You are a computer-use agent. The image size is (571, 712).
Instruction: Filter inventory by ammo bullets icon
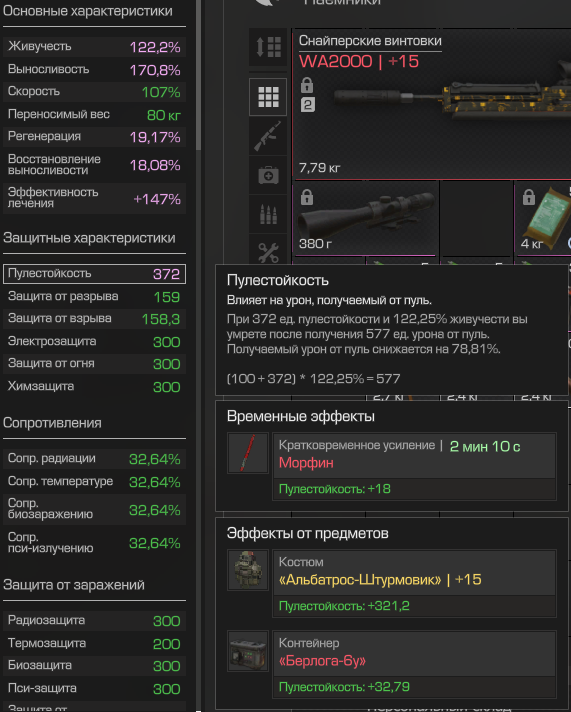[268, 214]
